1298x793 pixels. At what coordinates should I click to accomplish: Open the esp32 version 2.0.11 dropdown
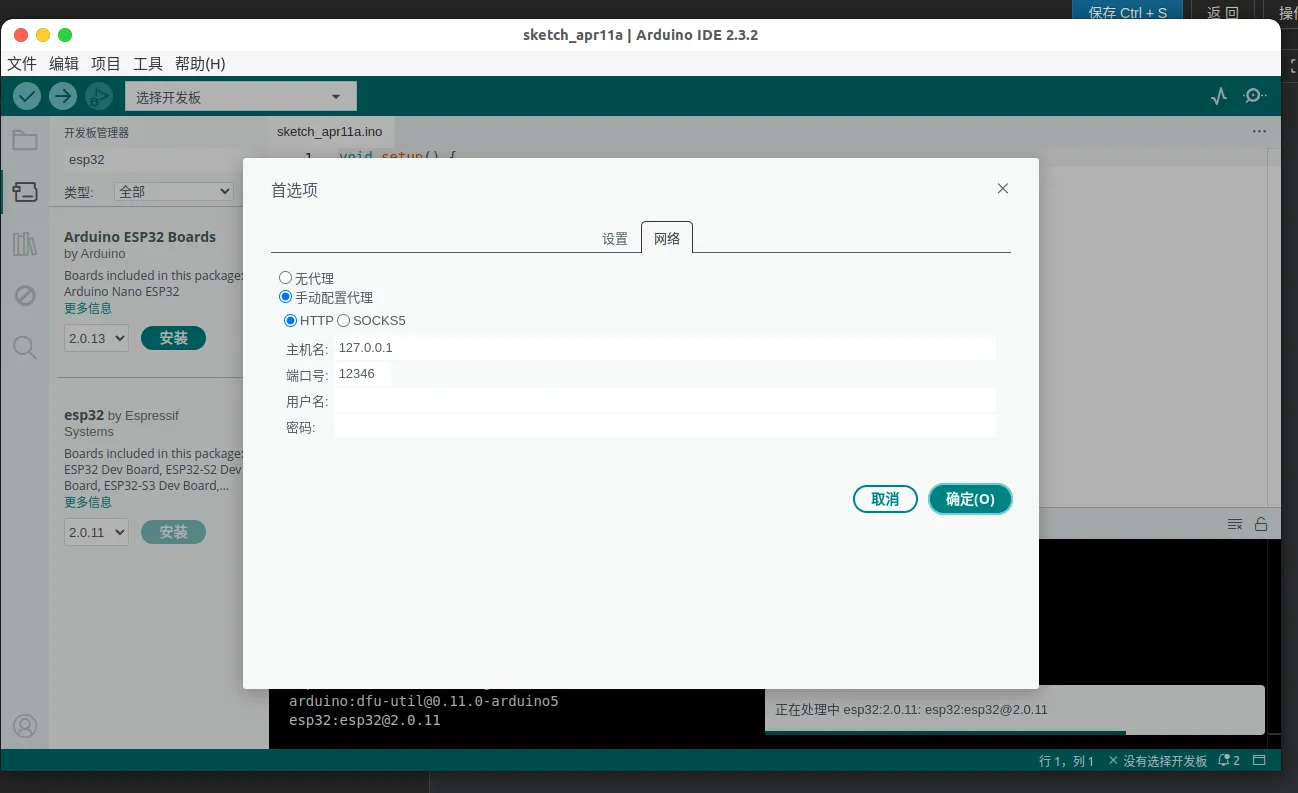[x=96, y=532]
